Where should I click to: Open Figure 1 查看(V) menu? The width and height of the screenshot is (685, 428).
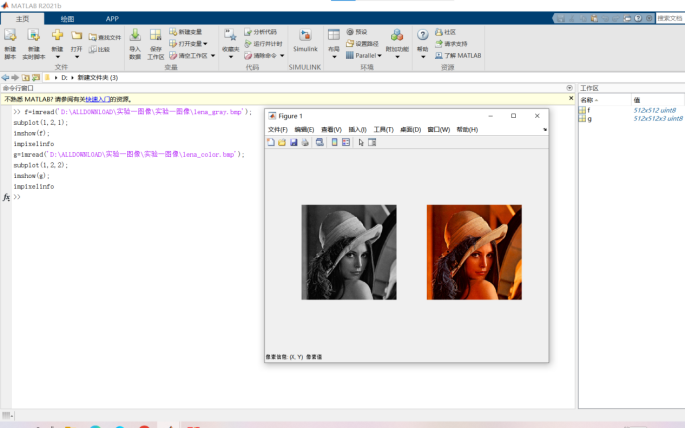point(331,130)
